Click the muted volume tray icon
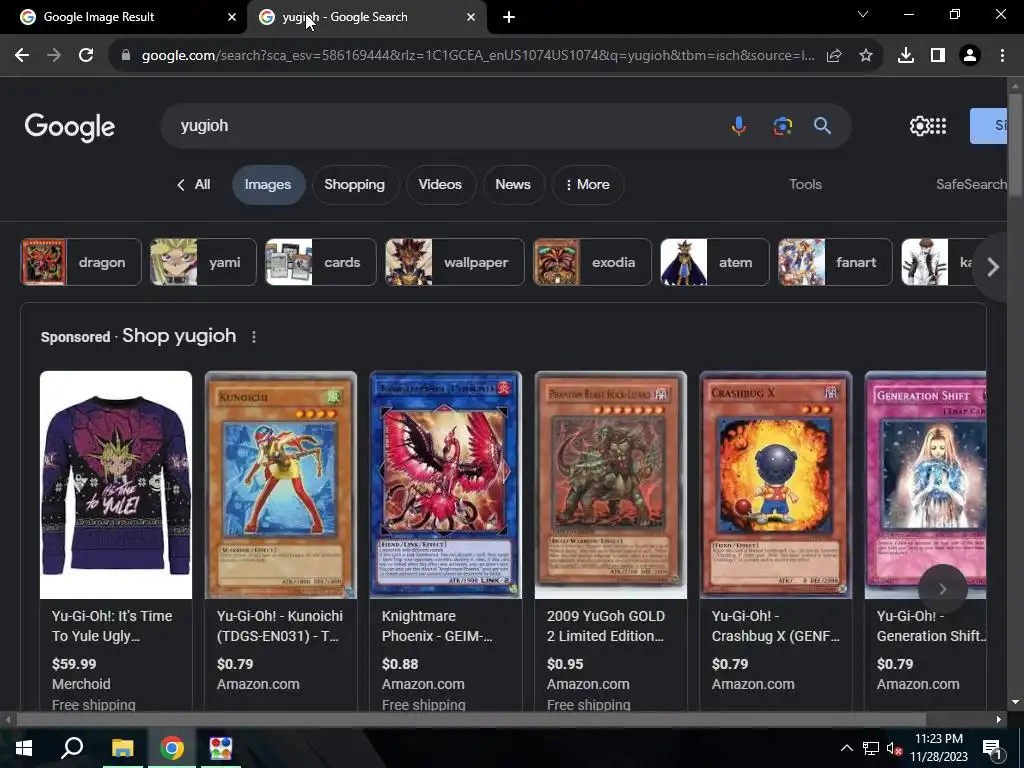 (894, 748)
